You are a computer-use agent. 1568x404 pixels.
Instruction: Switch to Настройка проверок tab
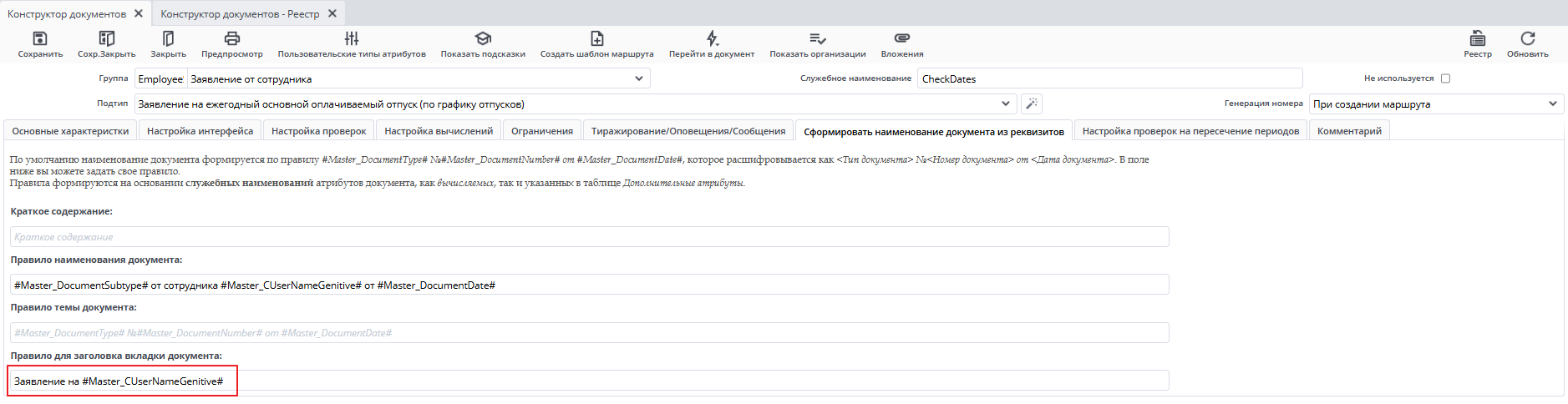click(318, 131)
